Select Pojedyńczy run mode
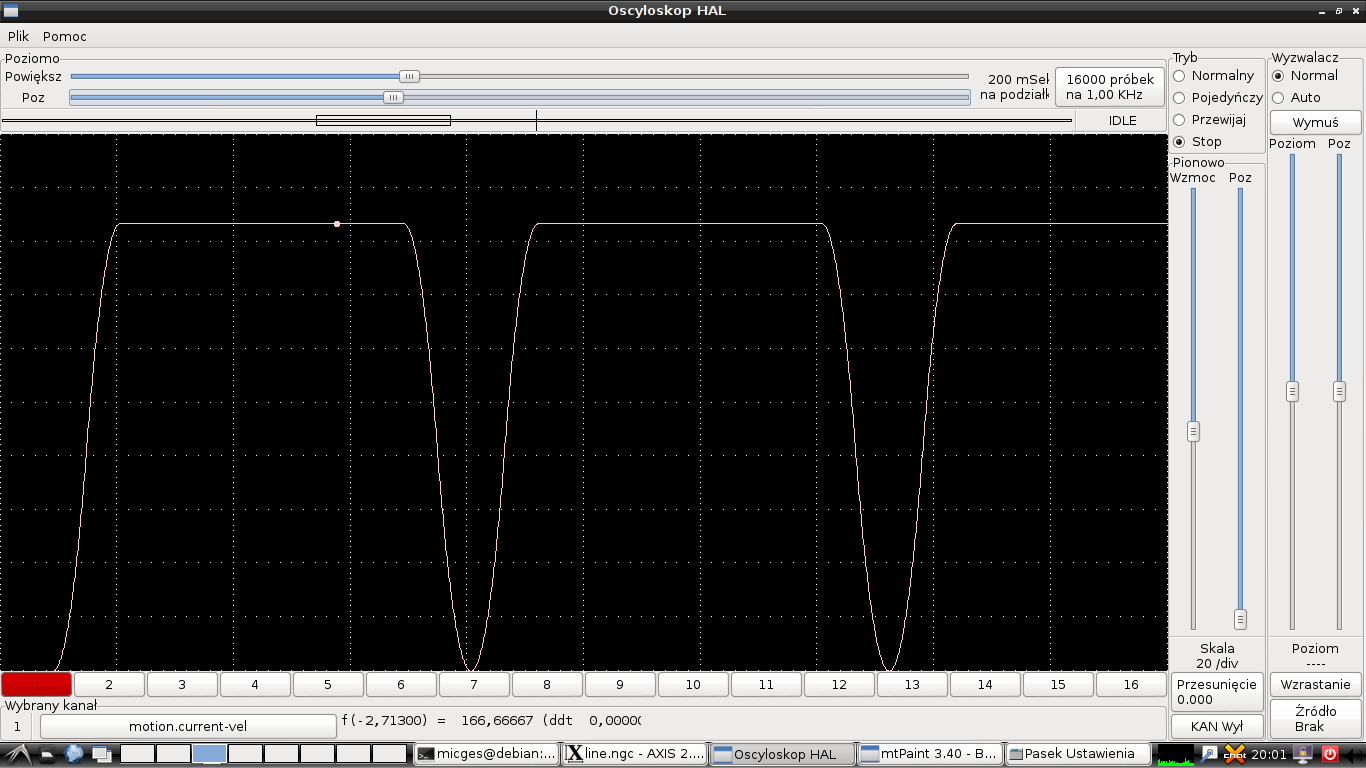 (x=1218, y=98)
